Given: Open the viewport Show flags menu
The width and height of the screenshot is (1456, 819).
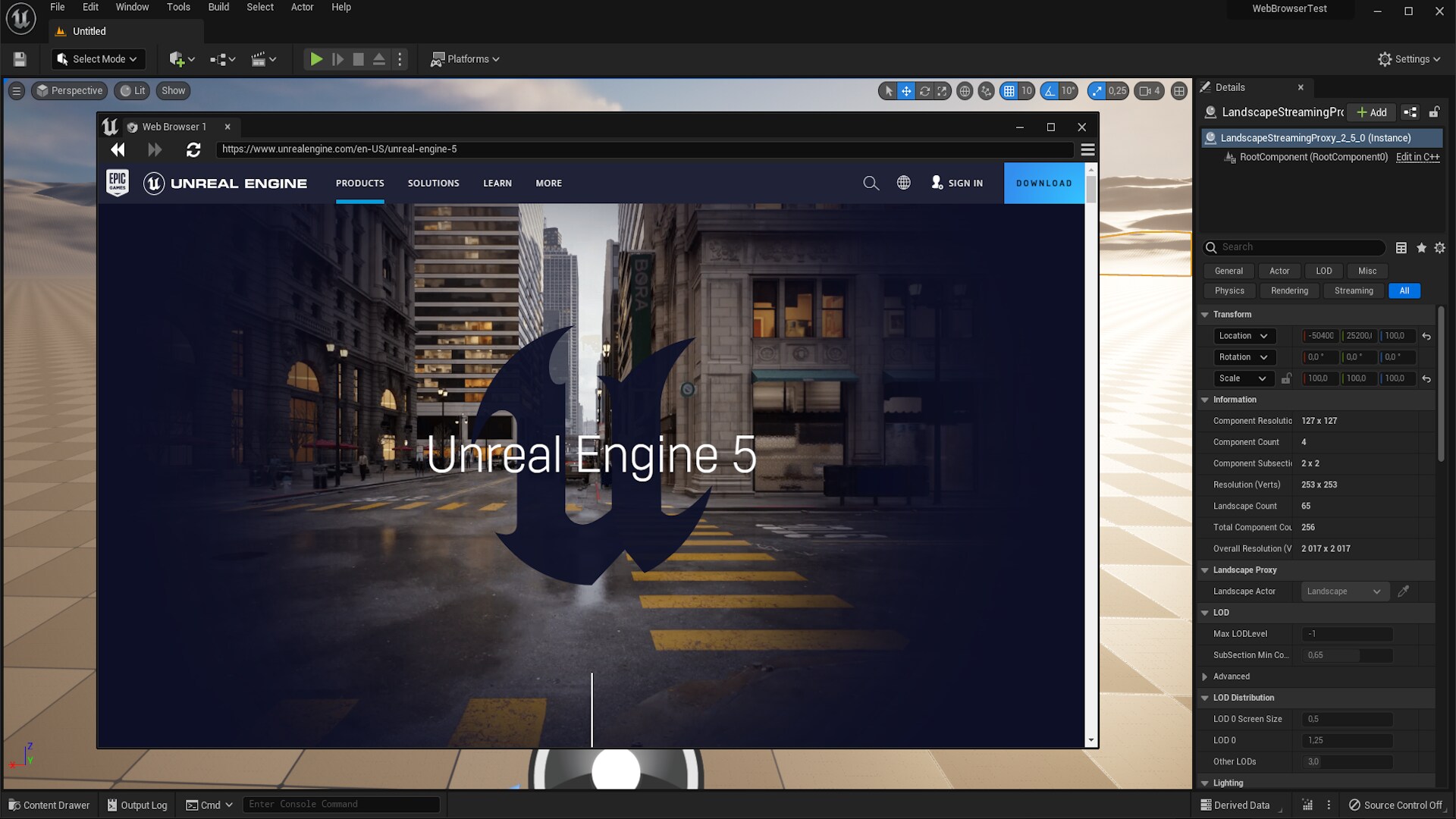Looking at the screenshot, I should [173, 91].
